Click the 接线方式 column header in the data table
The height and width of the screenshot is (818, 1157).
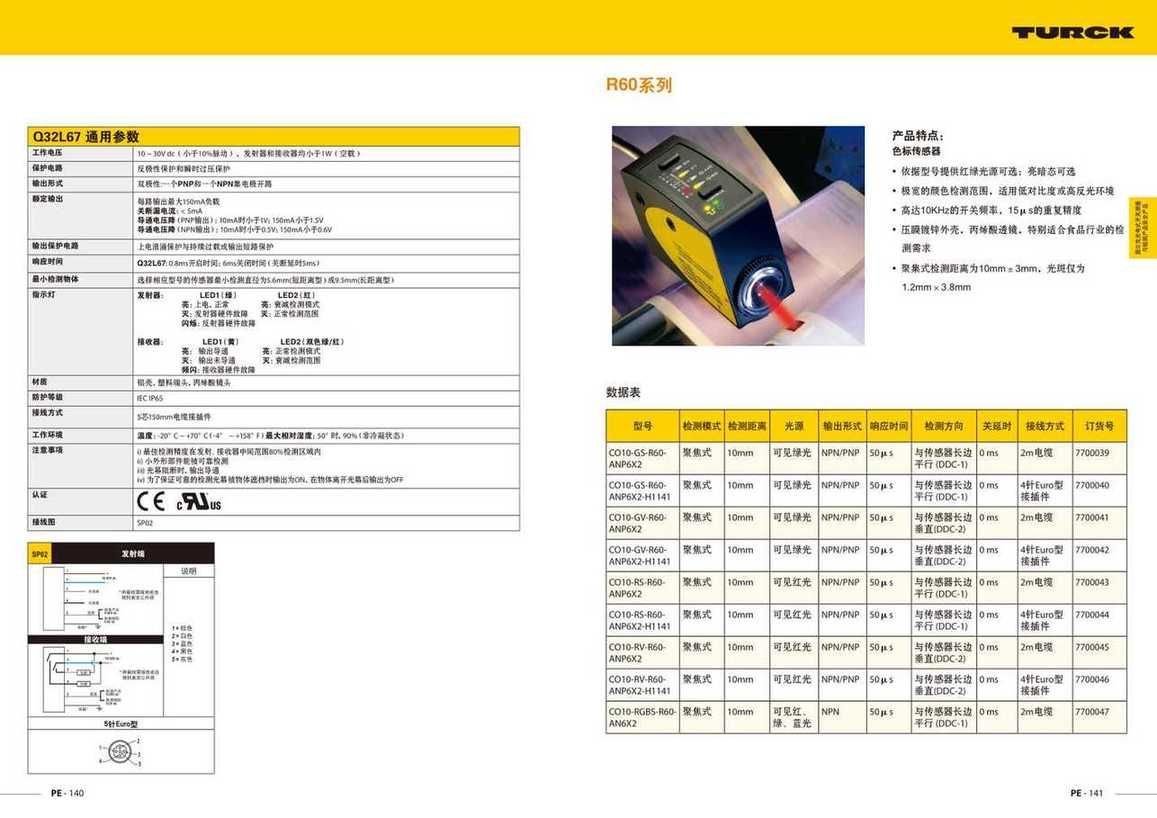[1045, 426]
